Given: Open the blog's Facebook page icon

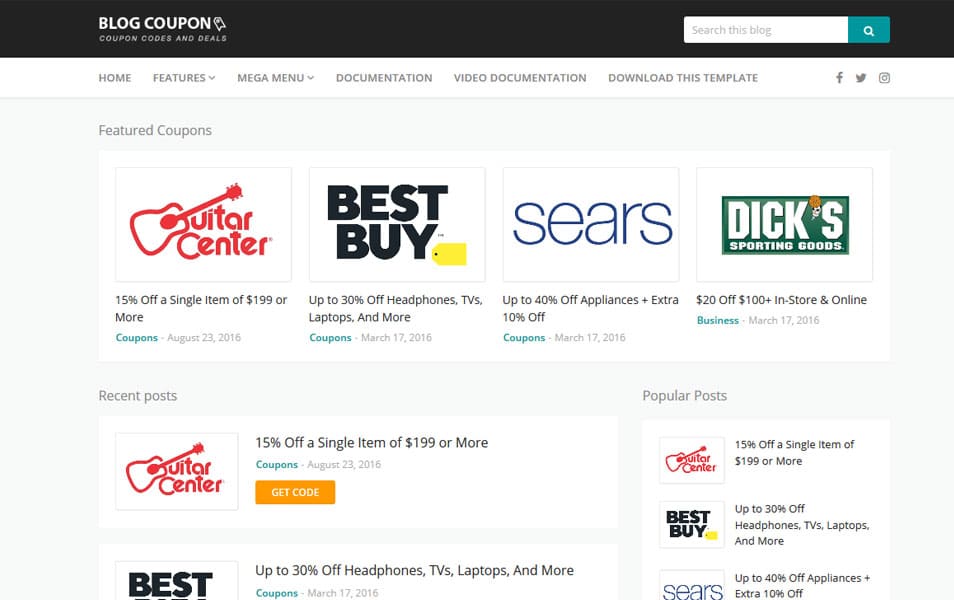Looking at the screenshot, I should coord(839,77).
